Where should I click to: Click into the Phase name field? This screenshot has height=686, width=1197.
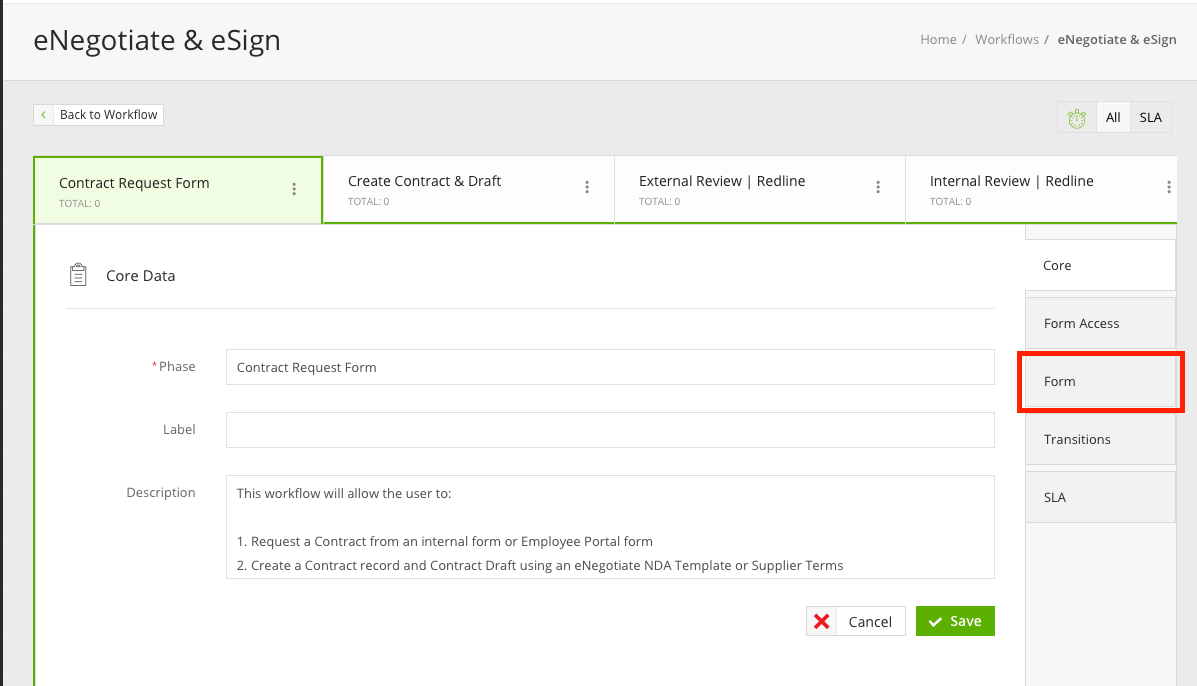point(610,367)
